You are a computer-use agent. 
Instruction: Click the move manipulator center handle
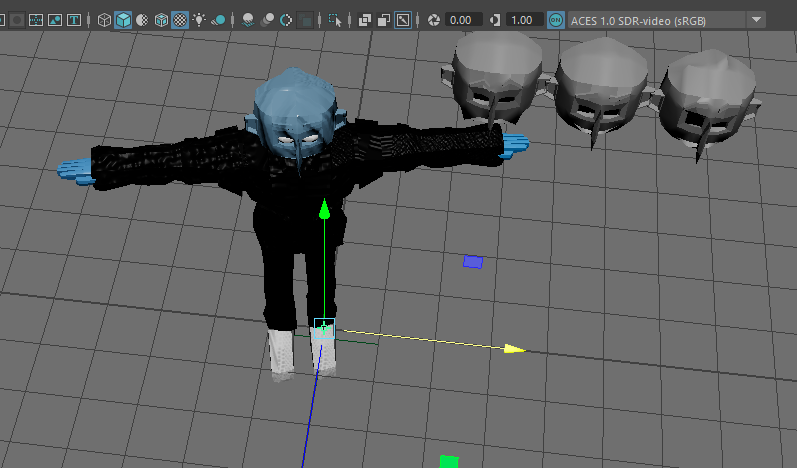(324, 328)
